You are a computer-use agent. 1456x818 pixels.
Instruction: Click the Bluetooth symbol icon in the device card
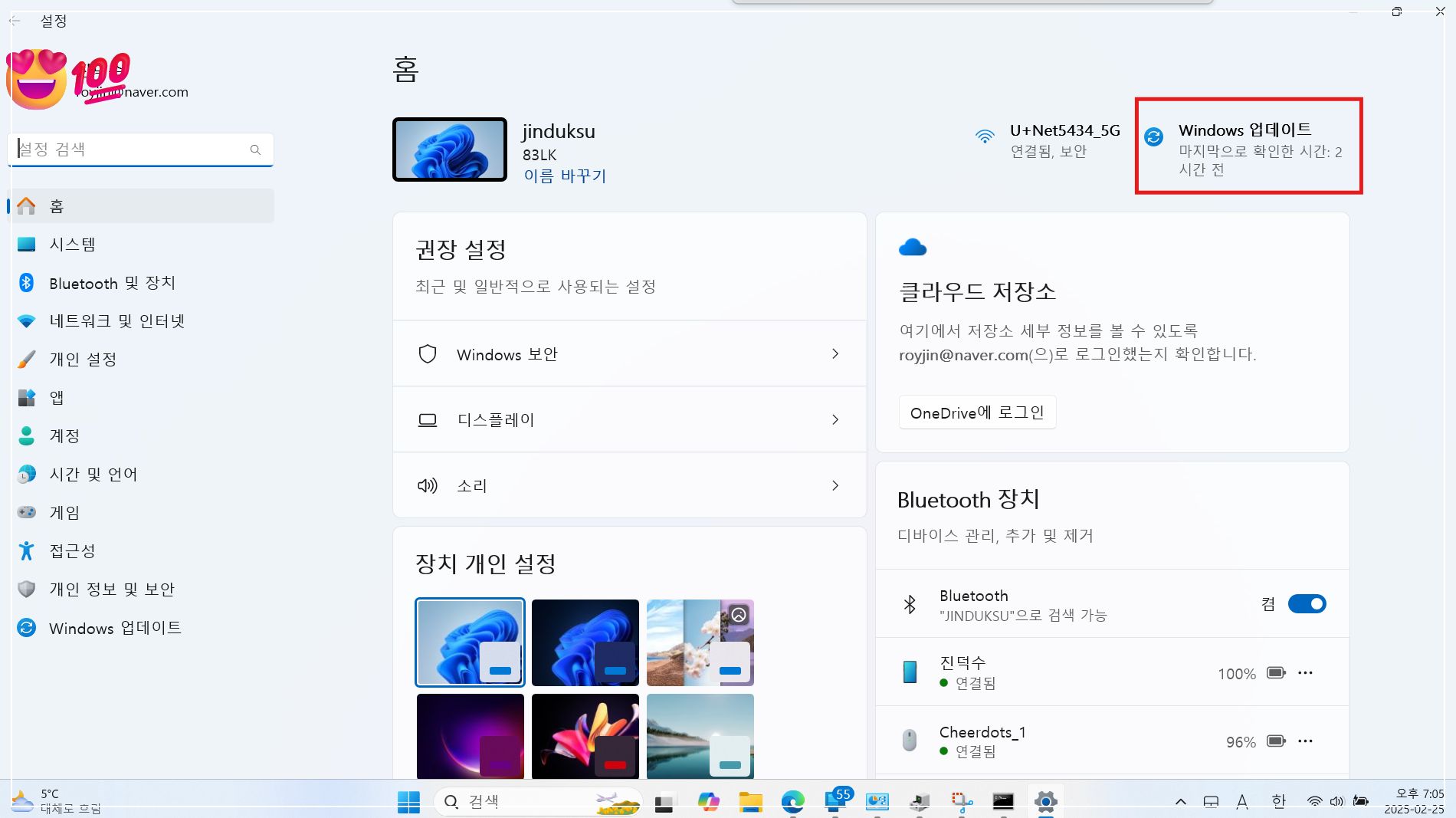coord(910,604)
